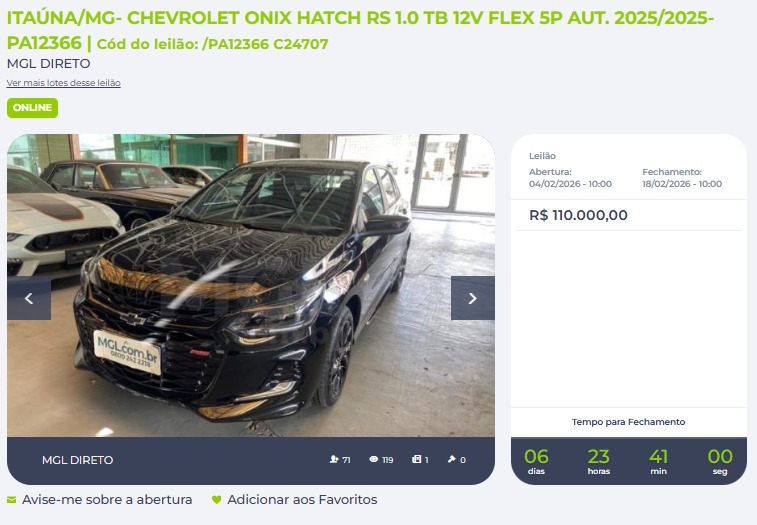This screenshot has height=525, width=757.
Task: Click the documents icon showing 1
Action: 417,459
